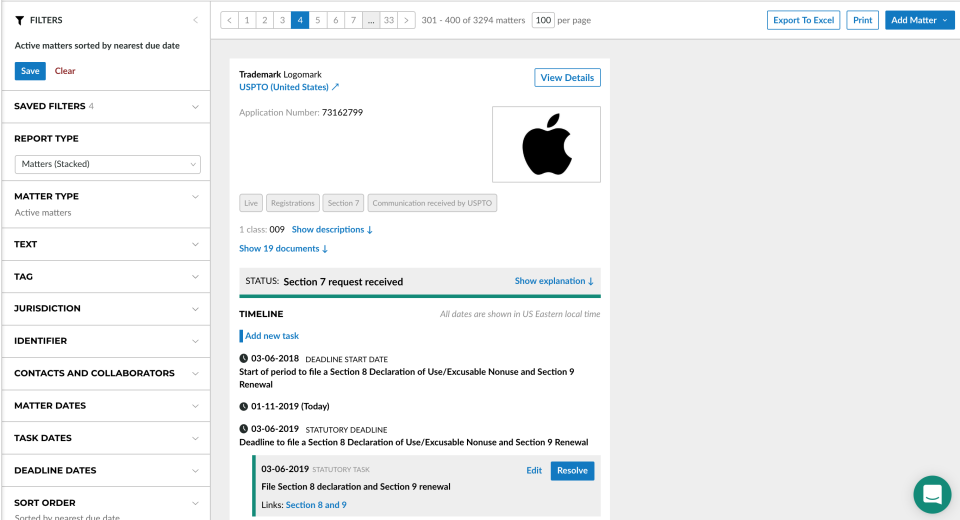Save the current filter
This screenshot has width=960, height=520.
tap(30, 71)
